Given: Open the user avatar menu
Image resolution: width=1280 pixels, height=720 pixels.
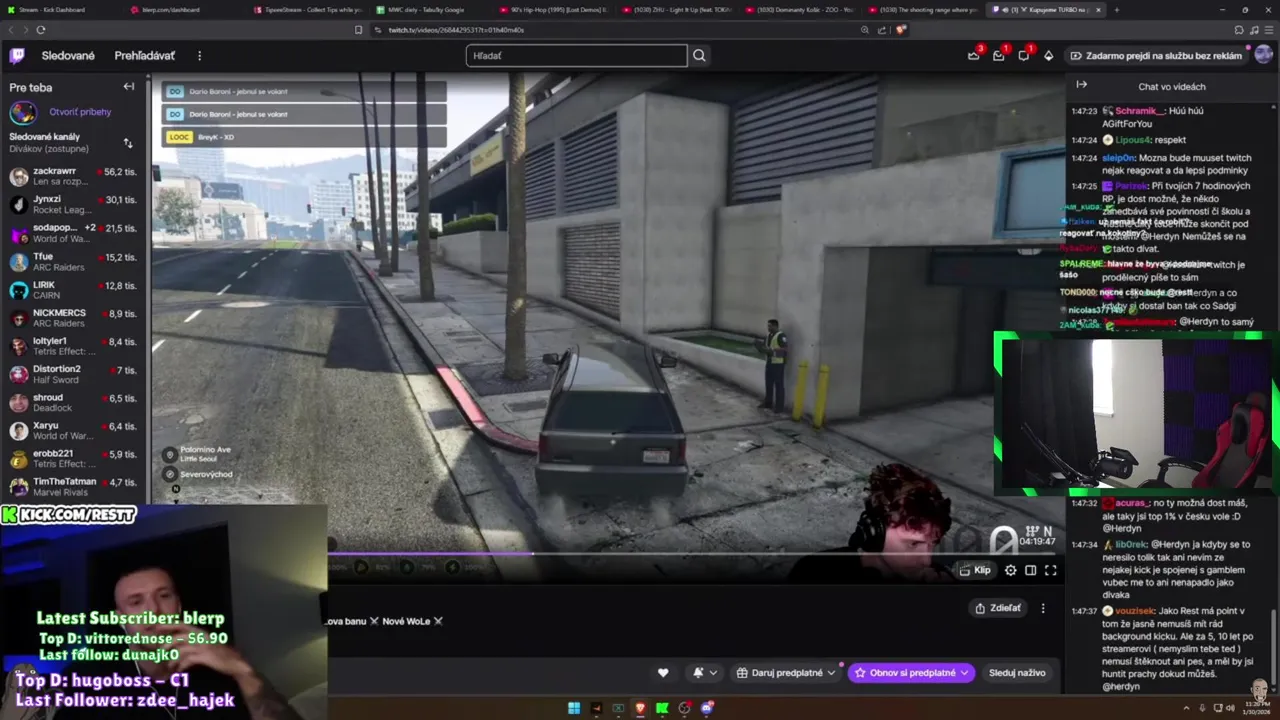Looking at the screenshot, I should [1264, 55].
